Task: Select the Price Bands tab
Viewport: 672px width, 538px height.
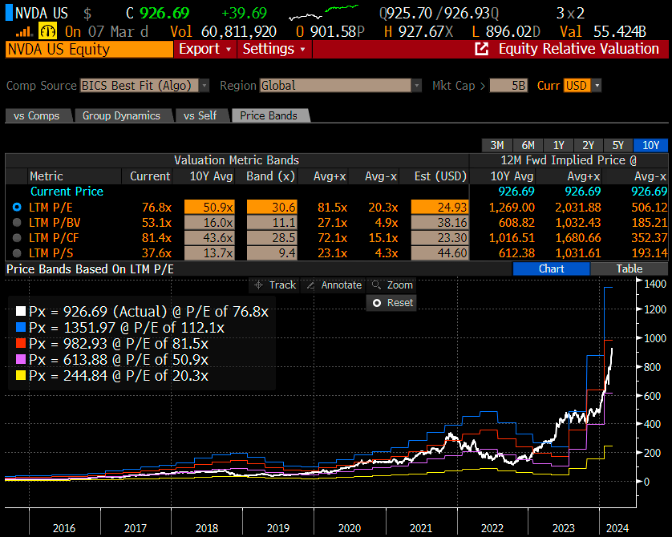Action: click(269, 116)
